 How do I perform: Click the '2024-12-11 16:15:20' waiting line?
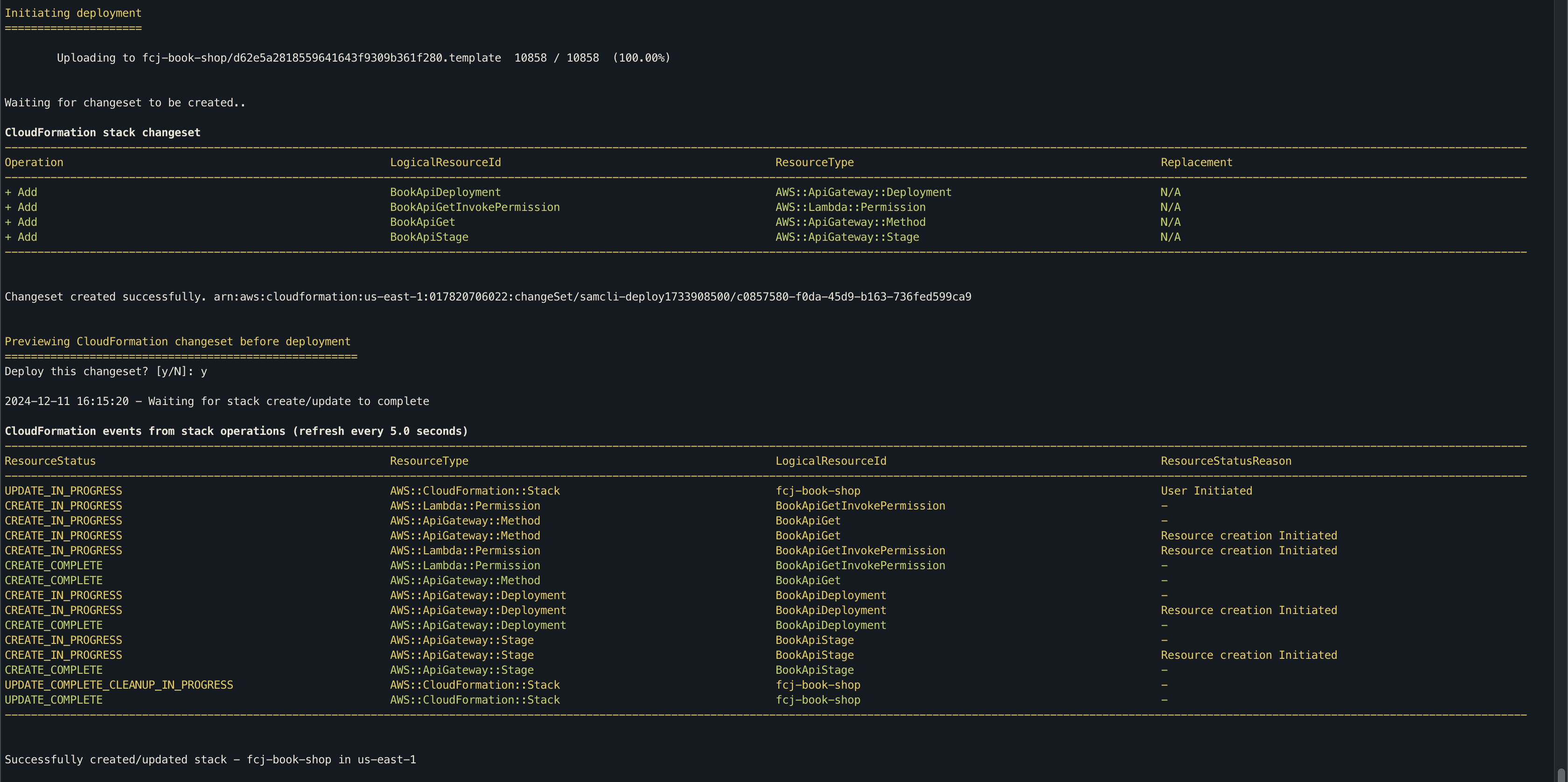coord(217,402)
